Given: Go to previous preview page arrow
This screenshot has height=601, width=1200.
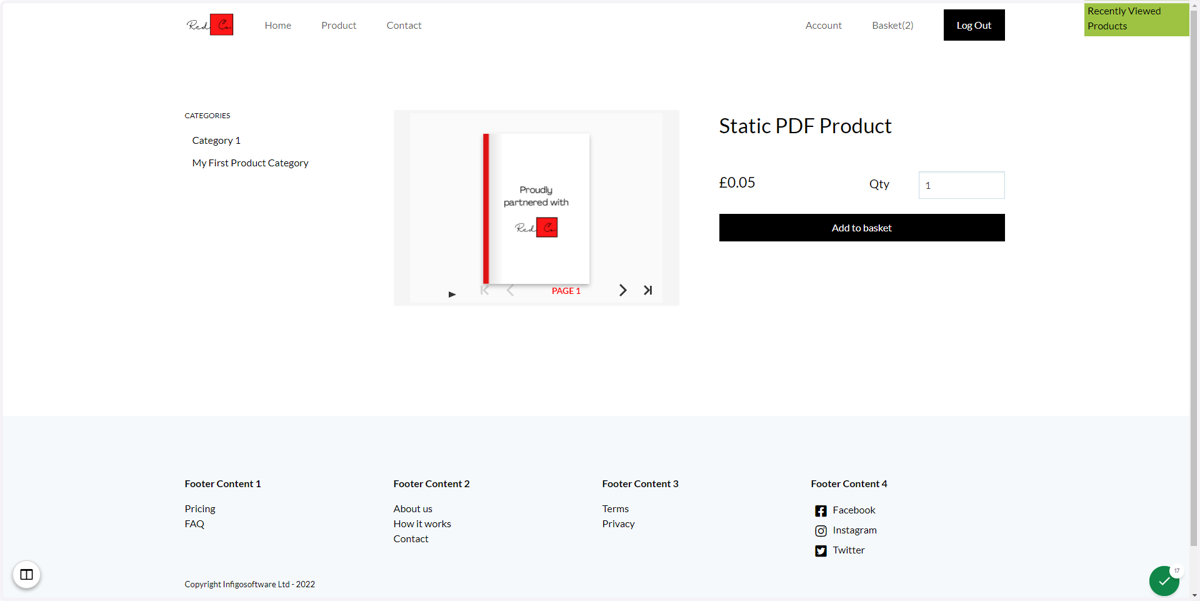Looking at the screenshot, I should coord(510,290).
